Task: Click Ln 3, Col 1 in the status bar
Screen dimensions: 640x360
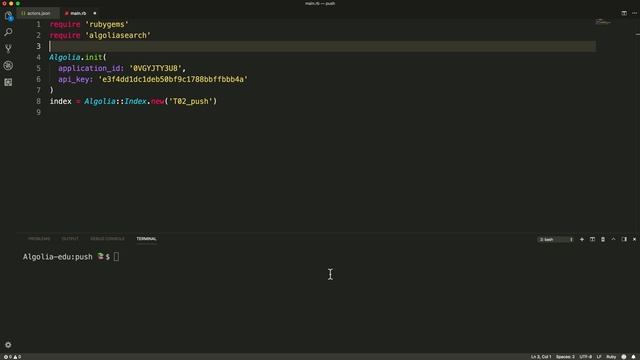Action: [541, 357]
